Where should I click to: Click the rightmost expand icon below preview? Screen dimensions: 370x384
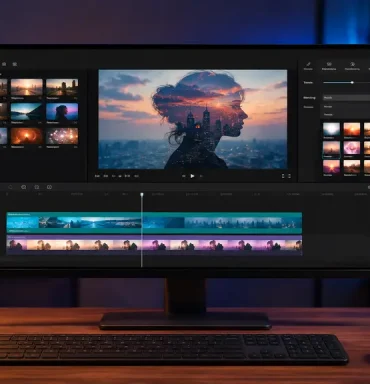click(289, 176)
